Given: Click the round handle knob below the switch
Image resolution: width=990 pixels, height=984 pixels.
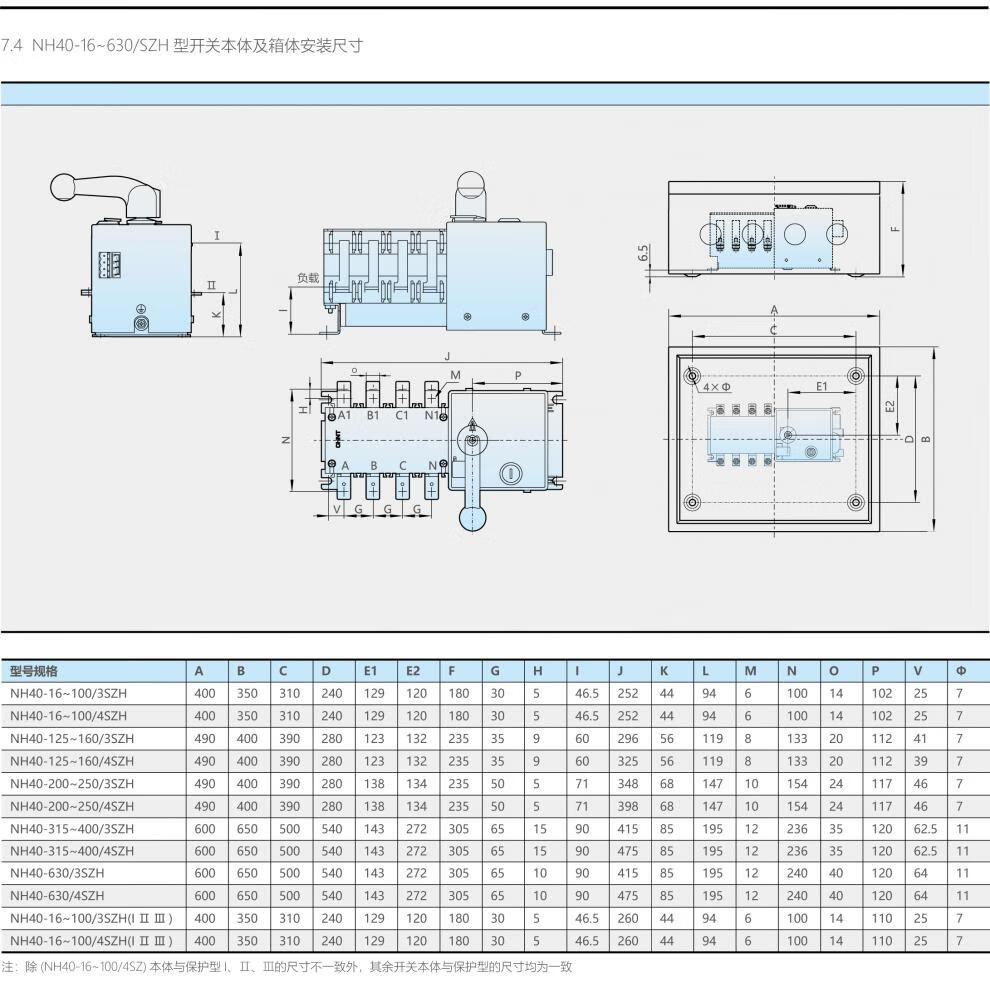Looking at the screenshot, I should [471, 517].
